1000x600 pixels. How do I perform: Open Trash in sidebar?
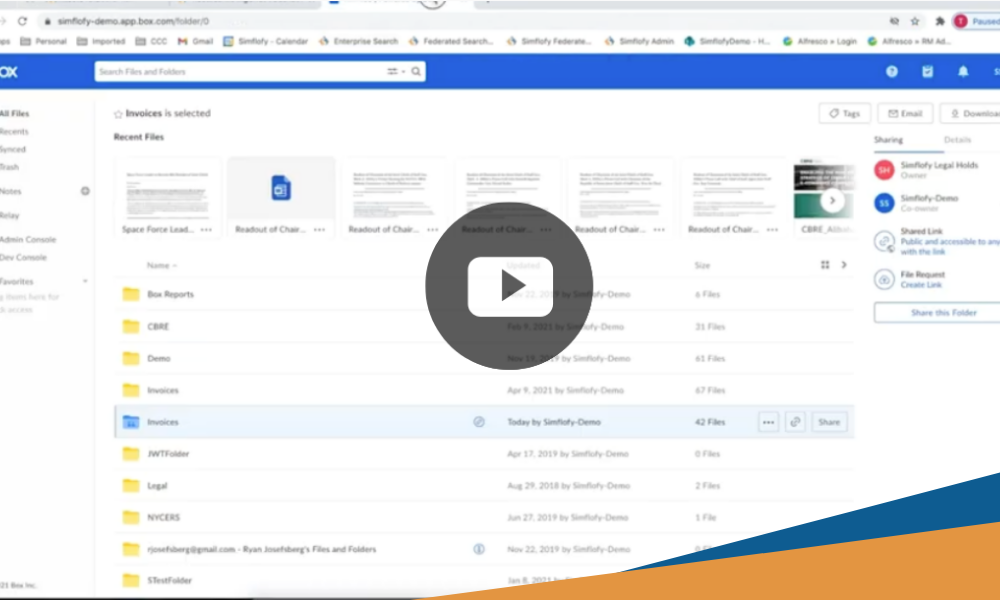[9, 167]
